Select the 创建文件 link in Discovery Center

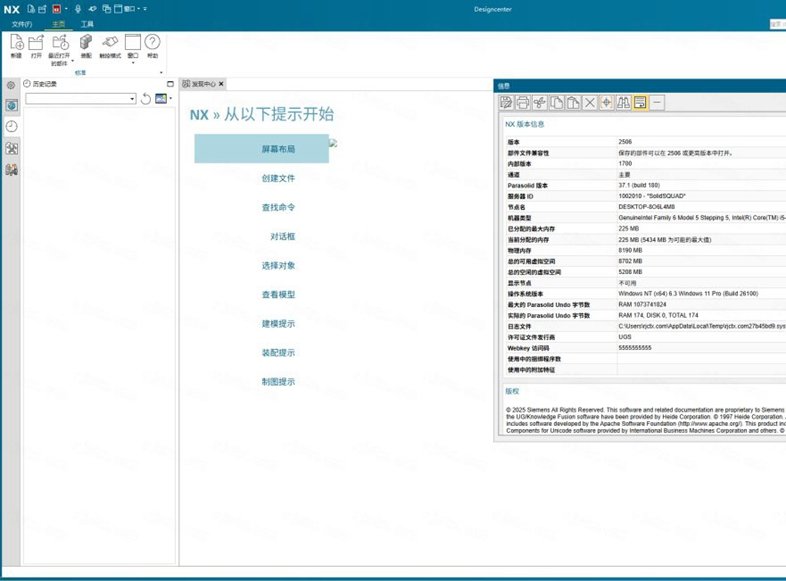[x=278, y=178]
